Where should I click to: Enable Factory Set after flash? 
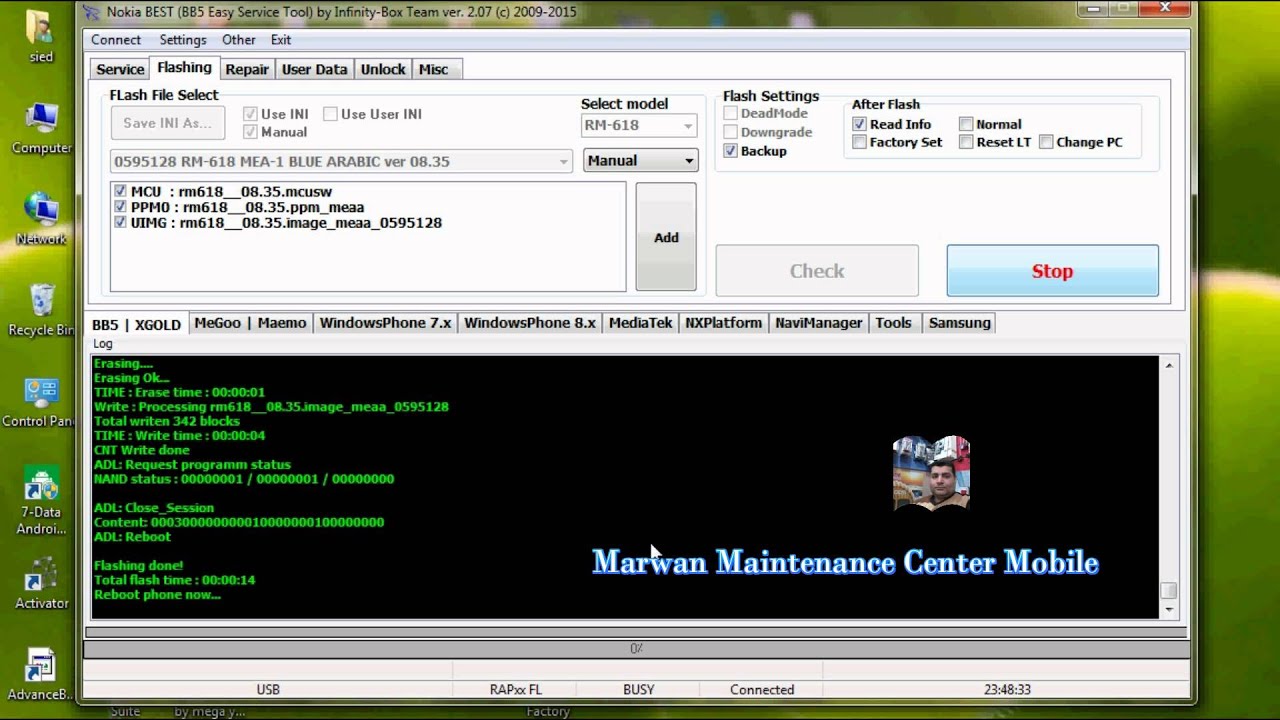pos(860,142)
